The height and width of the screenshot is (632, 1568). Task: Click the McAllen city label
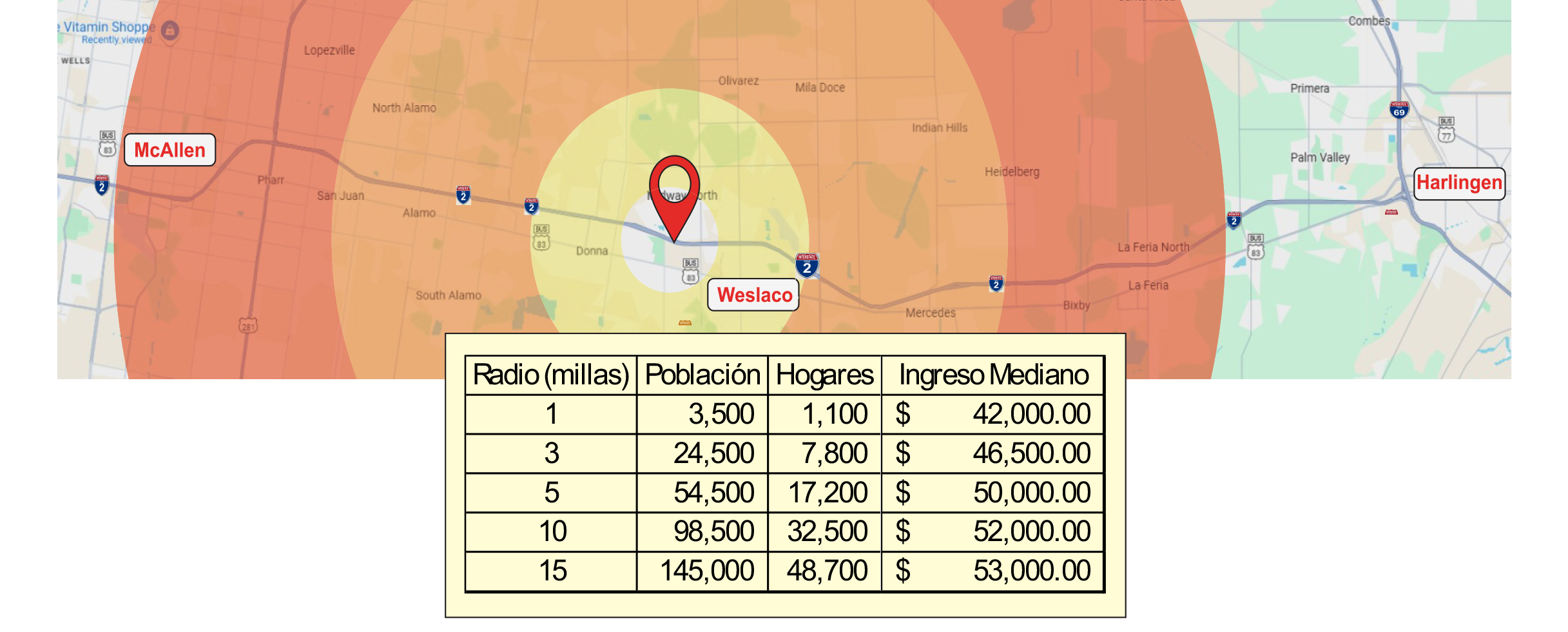click(x=169, y=150)
